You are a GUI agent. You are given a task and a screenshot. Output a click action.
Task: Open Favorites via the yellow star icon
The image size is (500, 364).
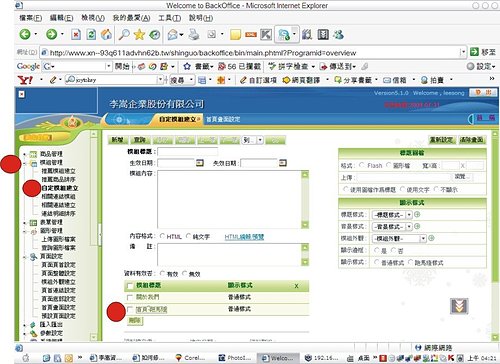pos(139,34)
